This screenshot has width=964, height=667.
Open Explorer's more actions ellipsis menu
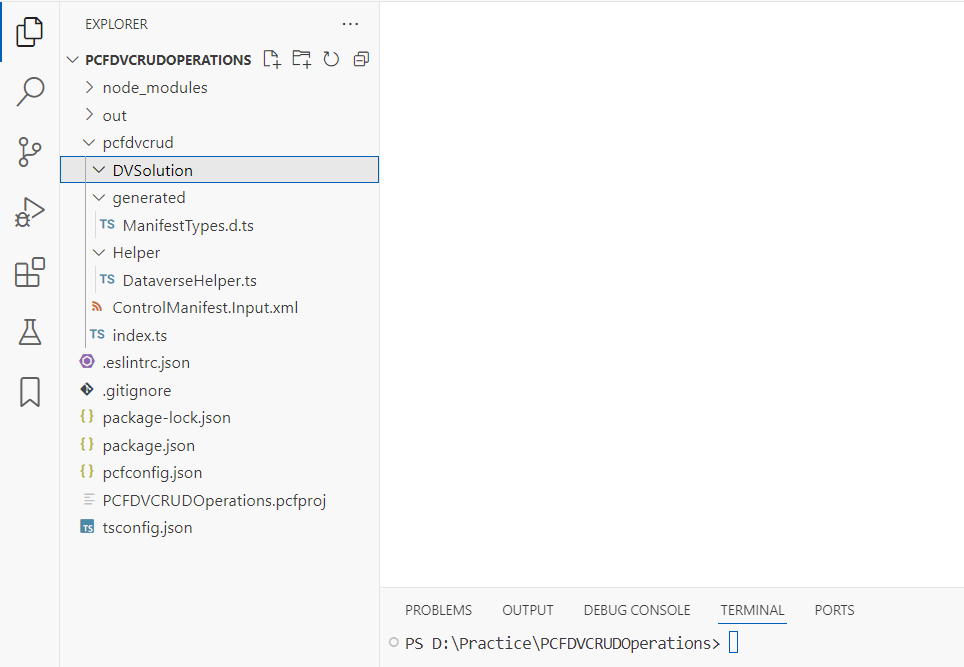click(x=349, y=24)
